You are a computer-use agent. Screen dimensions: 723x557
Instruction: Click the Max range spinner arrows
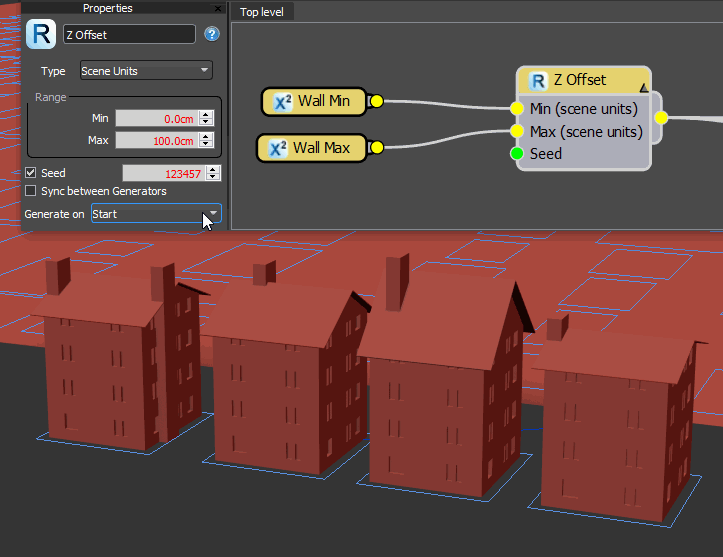[206, 141]
